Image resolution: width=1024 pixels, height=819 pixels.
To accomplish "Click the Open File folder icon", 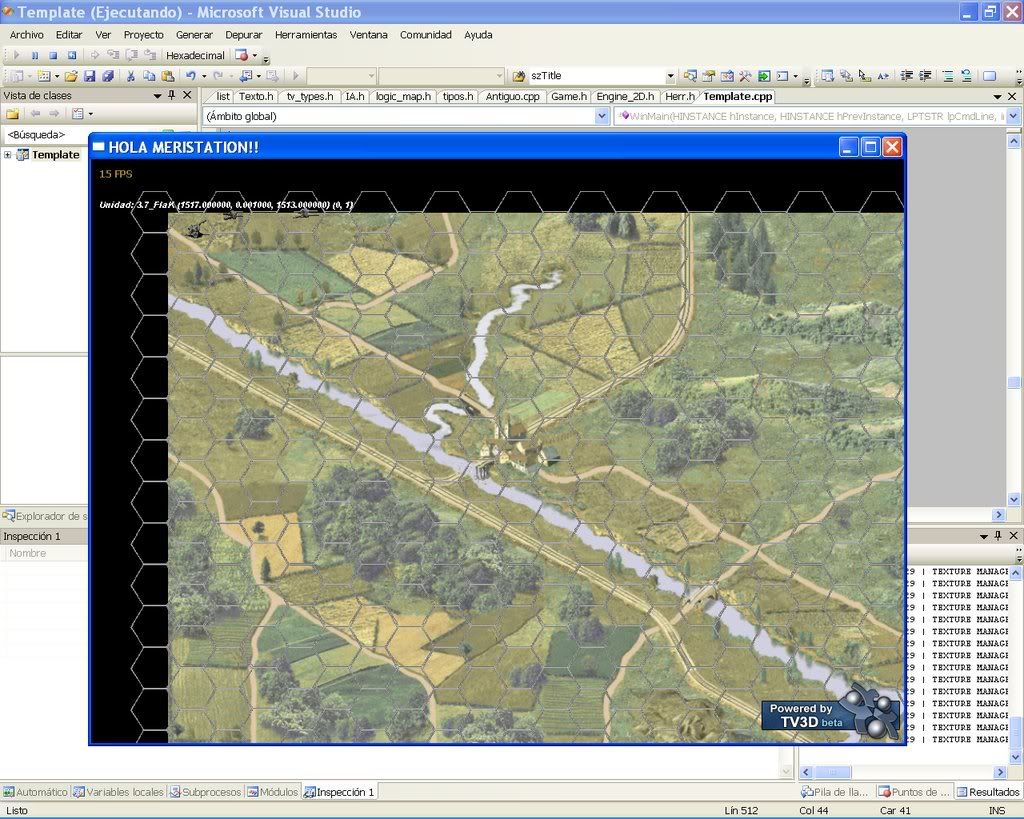I will pos(71,76).
